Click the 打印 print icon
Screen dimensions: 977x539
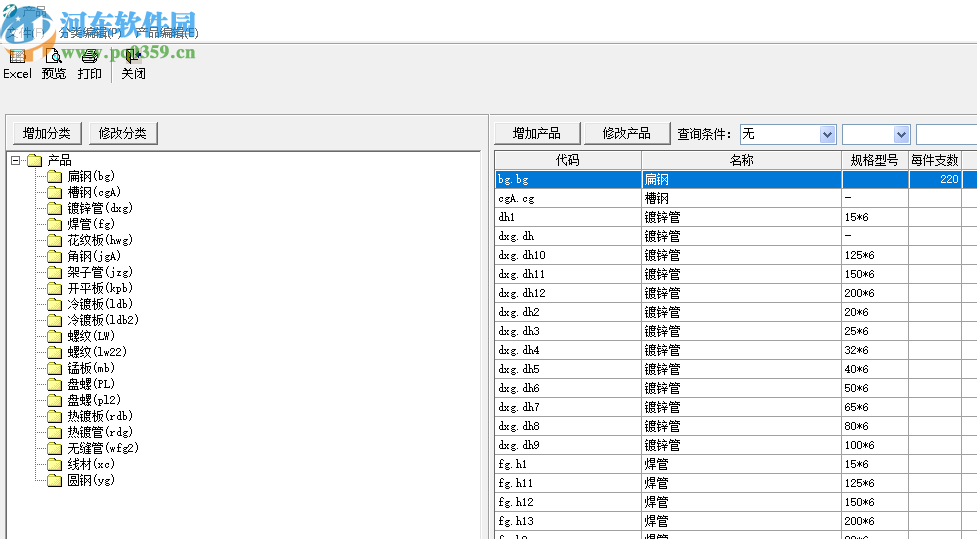point(90,57)
